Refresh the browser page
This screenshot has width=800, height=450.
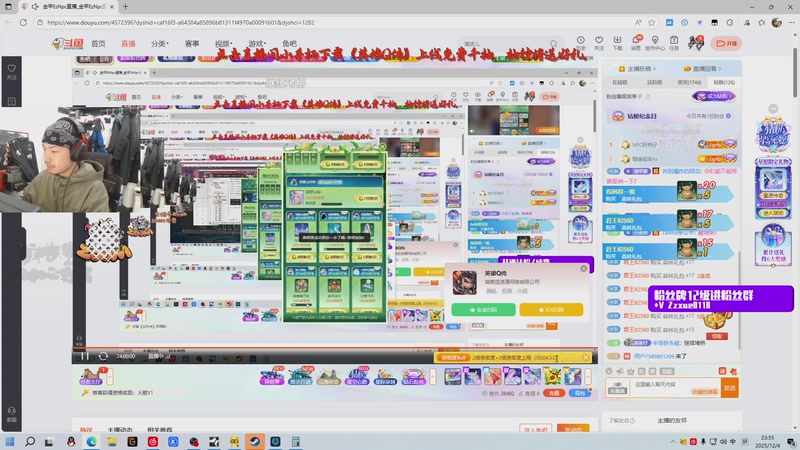(23, 22)
